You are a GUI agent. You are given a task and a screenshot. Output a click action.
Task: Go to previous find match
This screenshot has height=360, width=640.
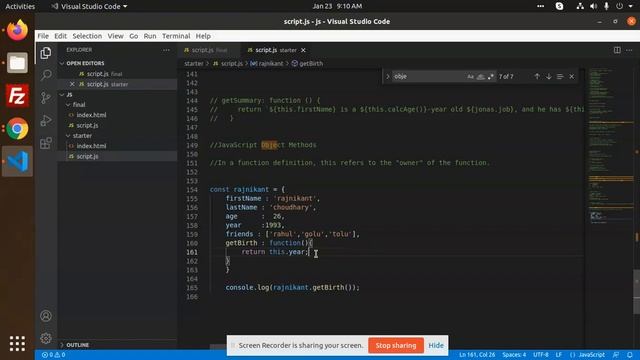tap(537, 76)
